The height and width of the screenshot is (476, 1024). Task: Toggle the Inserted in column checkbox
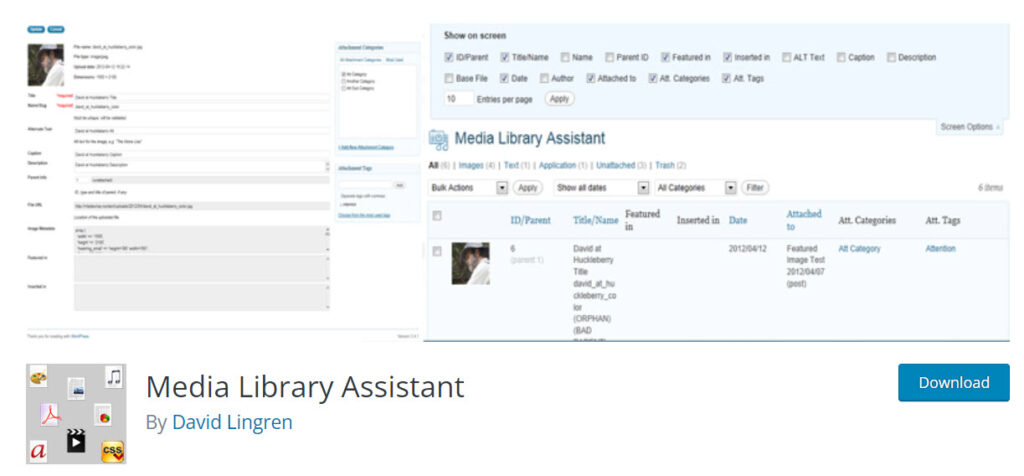coord(727,57)
